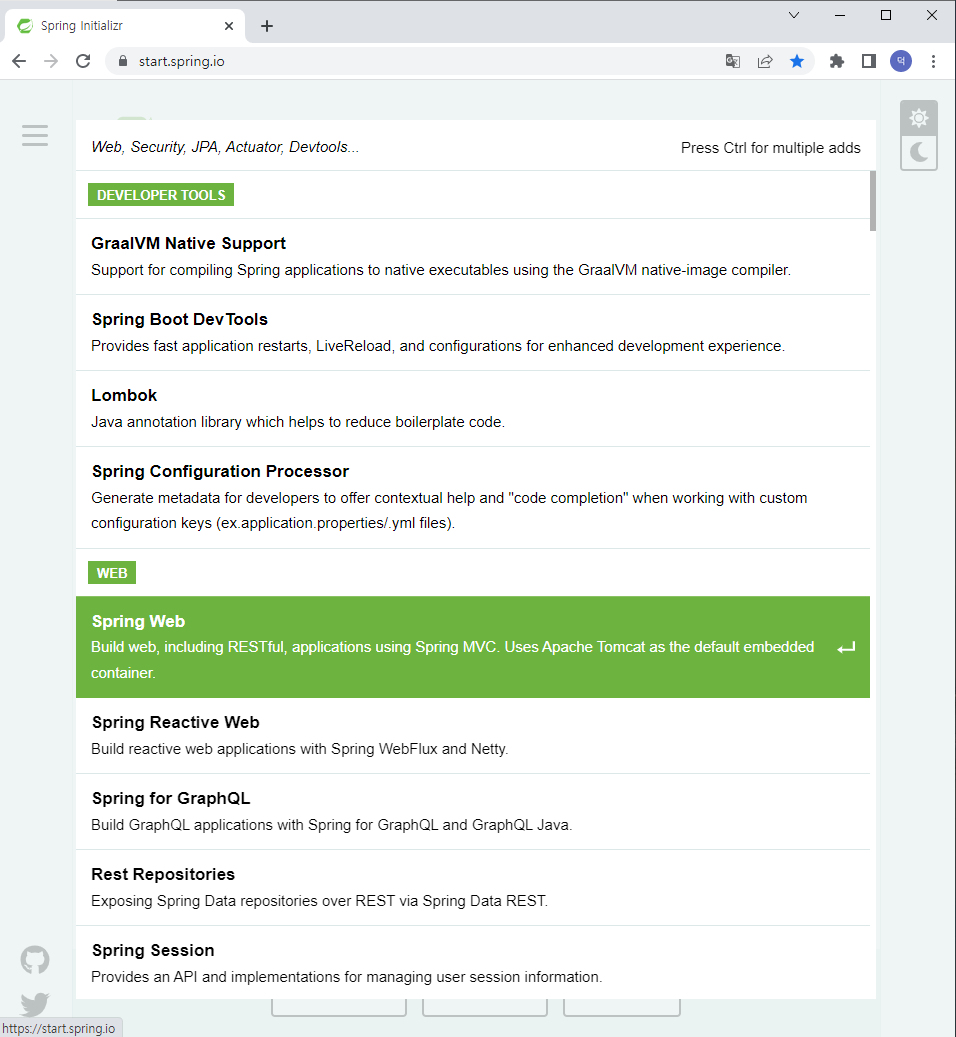Open the GitHub icon link
Viewport: 956px width, 1037px height.
coord(35,960)
